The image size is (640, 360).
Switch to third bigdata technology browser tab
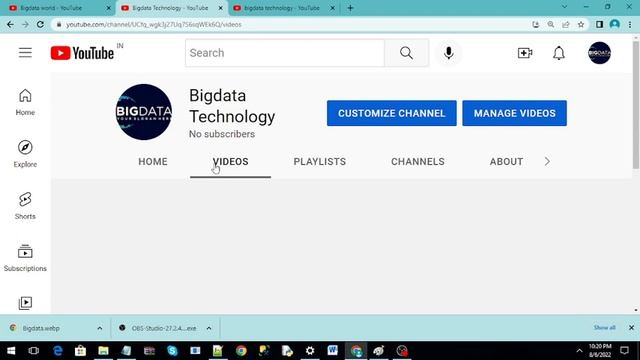click(x=282, y=8)
